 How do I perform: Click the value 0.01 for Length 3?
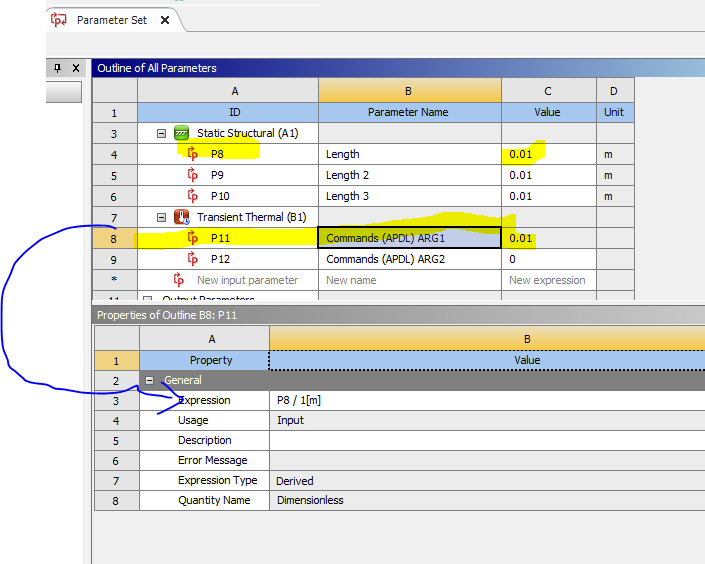549,196
